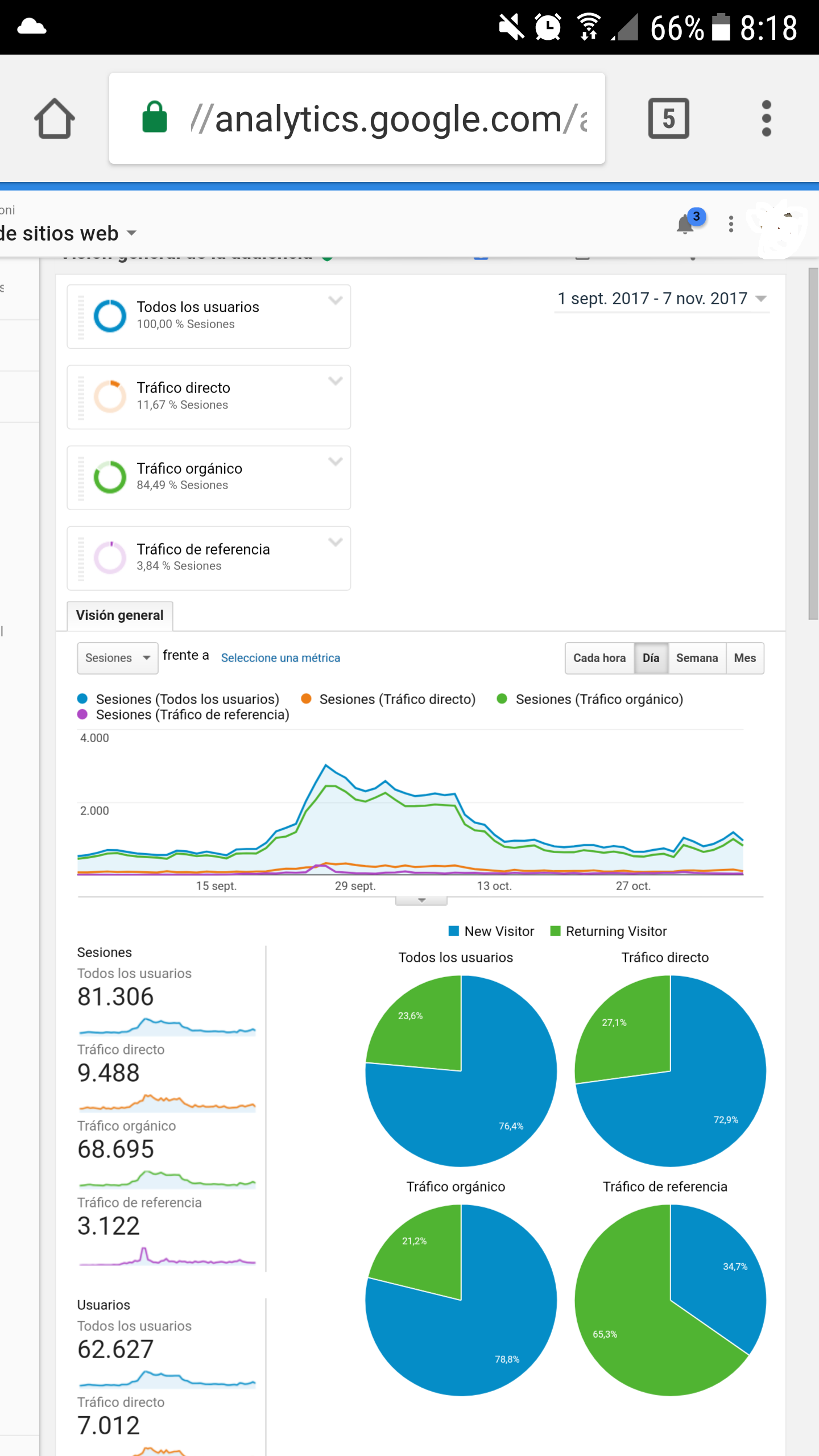Open the Analytics three-dot options menu
The height and width of the screenshot is (1456, 819).
click(731, 224)
